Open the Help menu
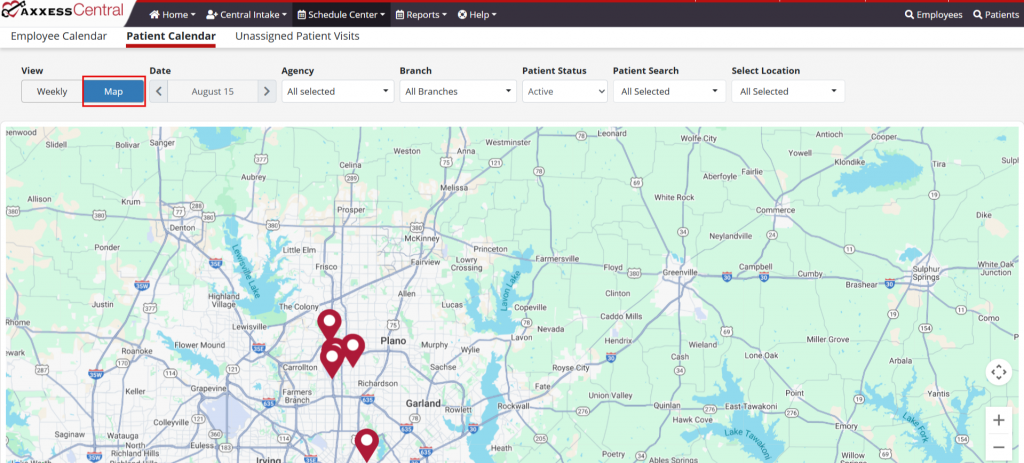Viewport: 1024px width, 463px height. coord(477,14)
